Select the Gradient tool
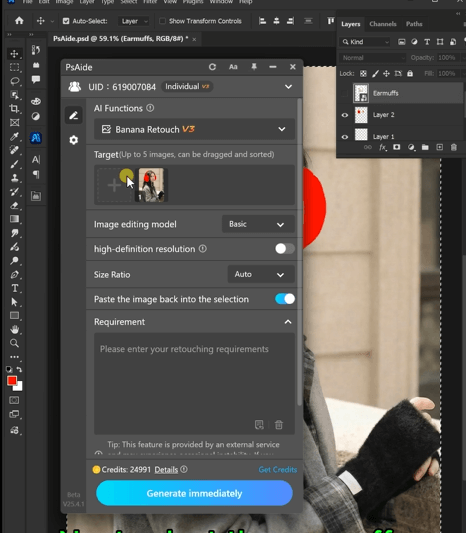The width and height of the screenshot is (466, 533). click(x=14, y=219)
